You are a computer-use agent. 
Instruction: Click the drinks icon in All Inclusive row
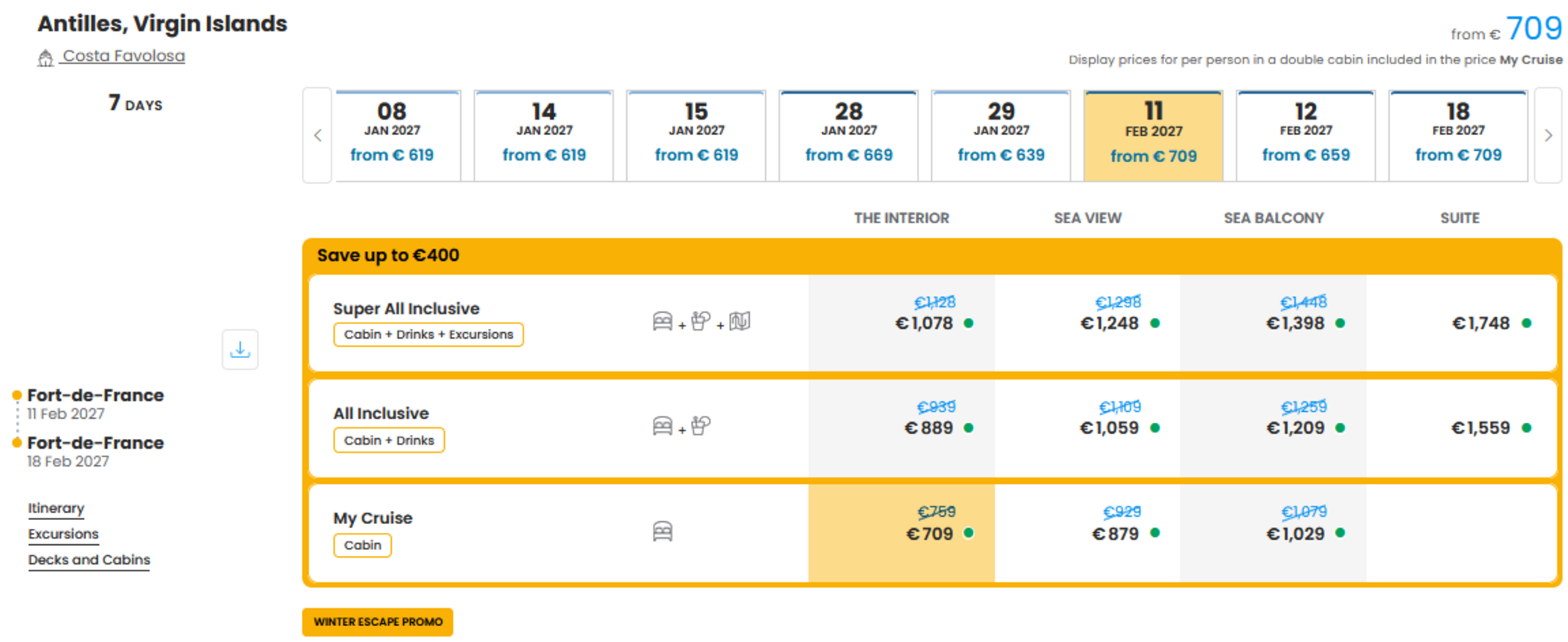pos(701,426)
